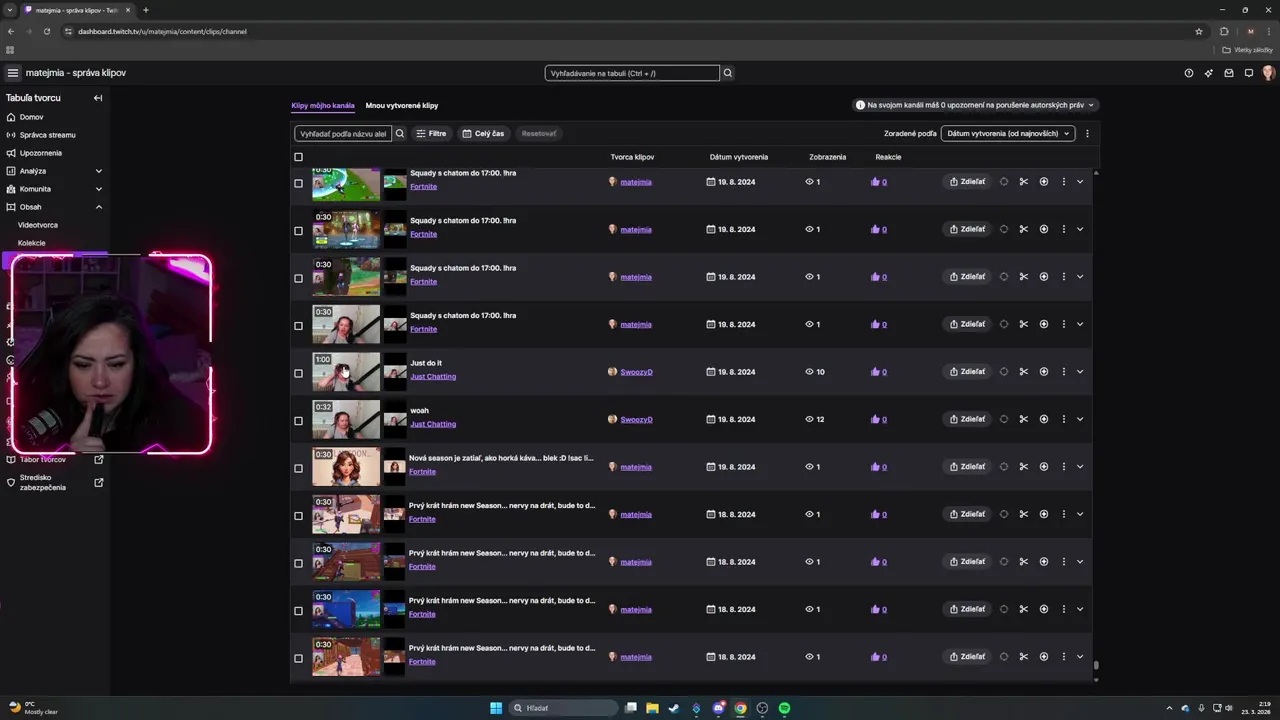The width and height of the screenshot is (1280, 720).
Task: Reload the page in Chrome
Action: point(46,31)
